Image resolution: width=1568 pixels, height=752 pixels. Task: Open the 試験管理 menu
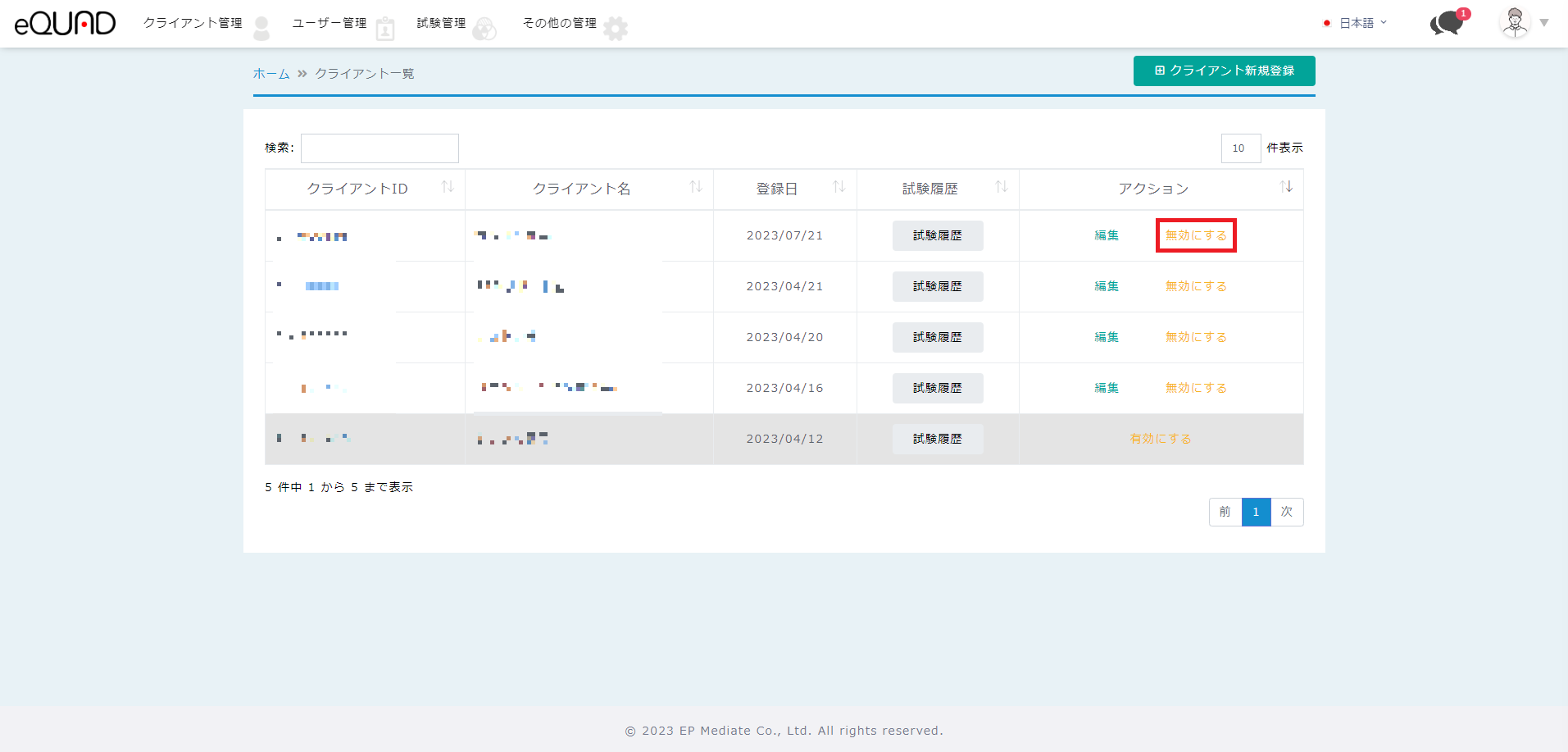click(x=441, y=23)
